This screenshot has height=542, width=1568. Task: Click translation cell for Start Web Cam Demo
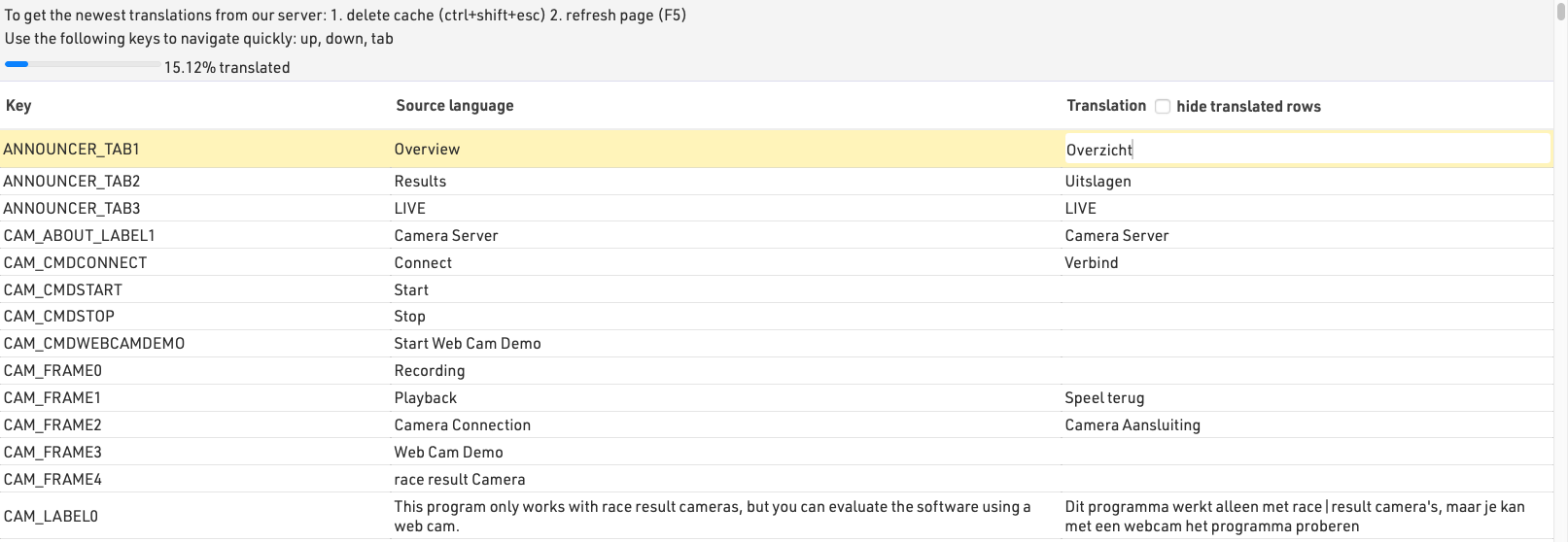click(1306, 344)
